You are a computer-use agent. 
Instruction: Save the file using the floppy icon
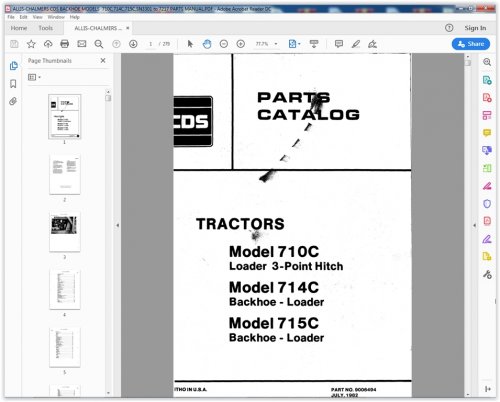click(14, 44)
